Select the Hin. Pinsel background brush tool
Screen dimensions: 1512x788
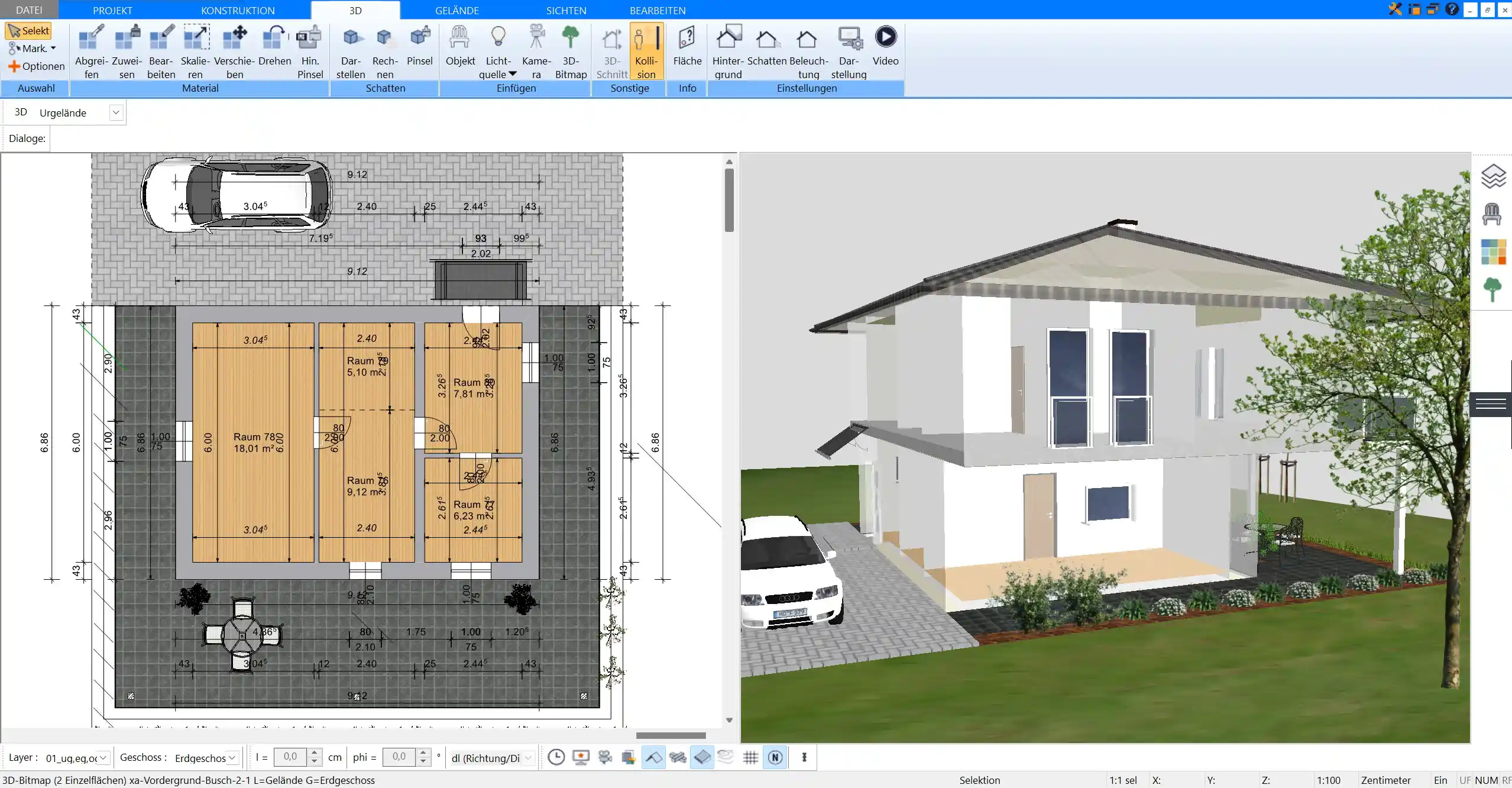coord(310,51)
